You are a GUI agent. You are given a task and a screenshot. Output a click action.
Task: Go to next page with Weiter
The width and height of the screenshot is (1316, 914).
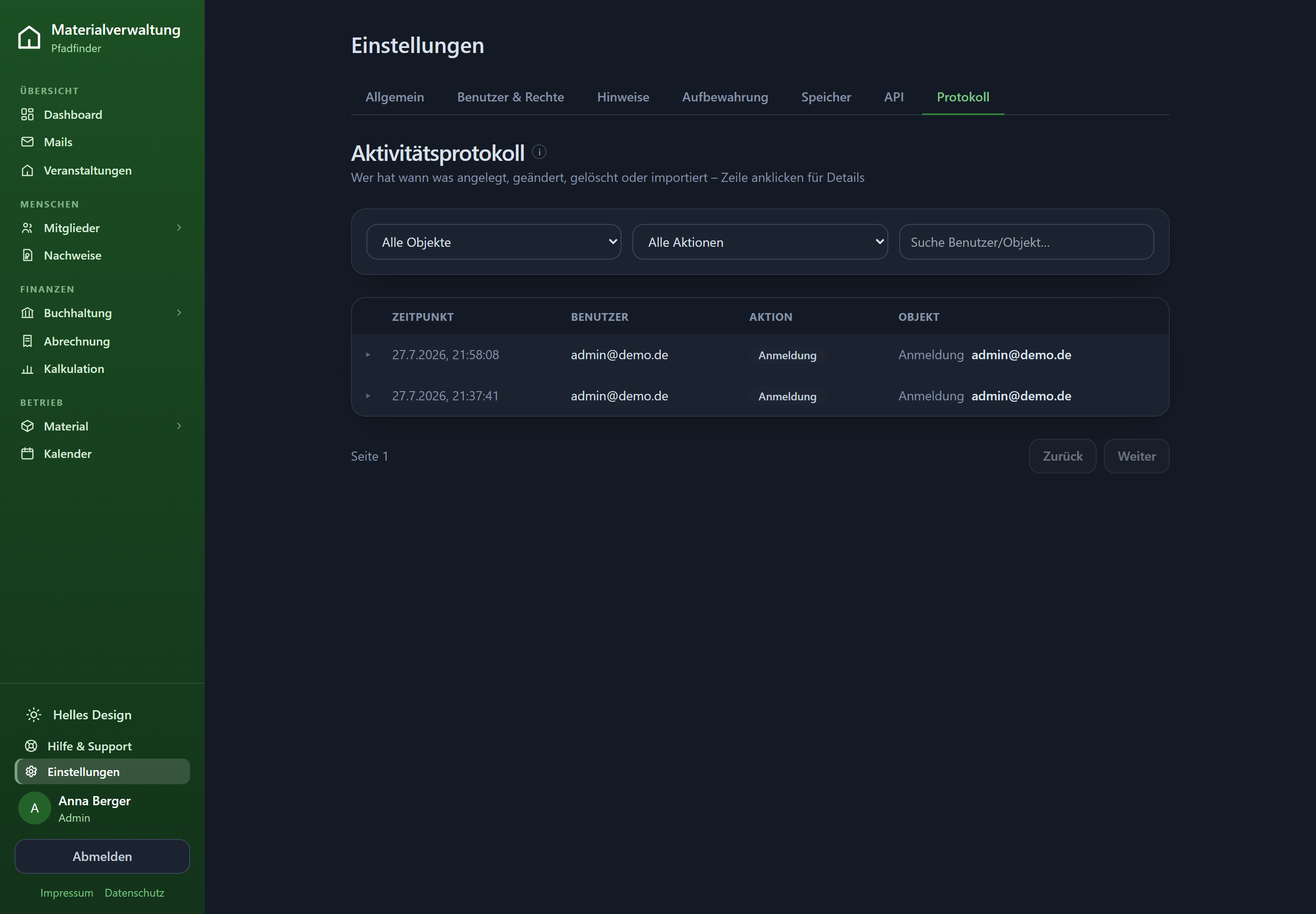[x=1136, y=456]
